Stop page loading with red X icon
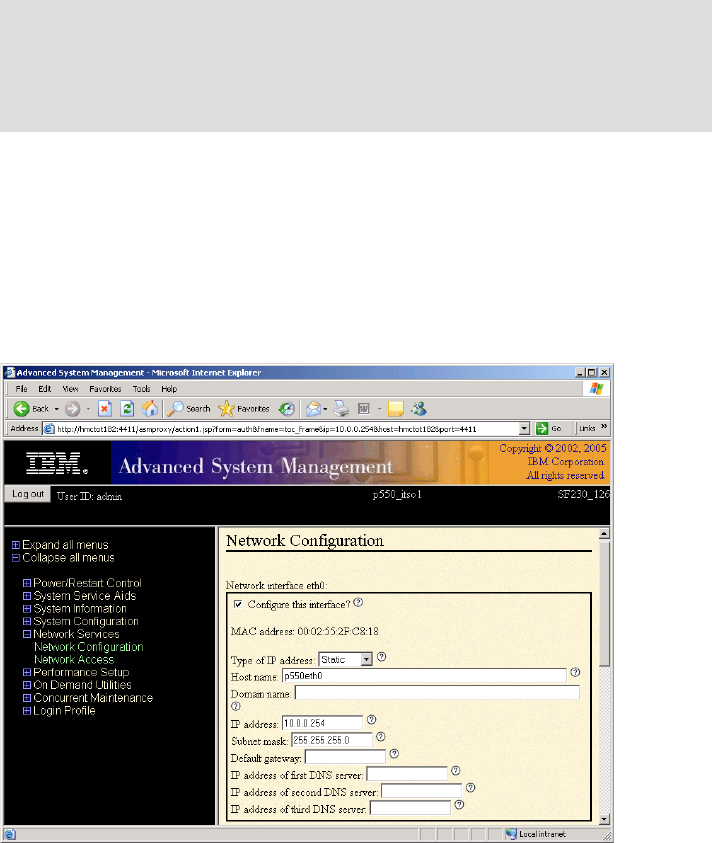The height and width of the screenshot is (843, 712). tap(105, 409)
